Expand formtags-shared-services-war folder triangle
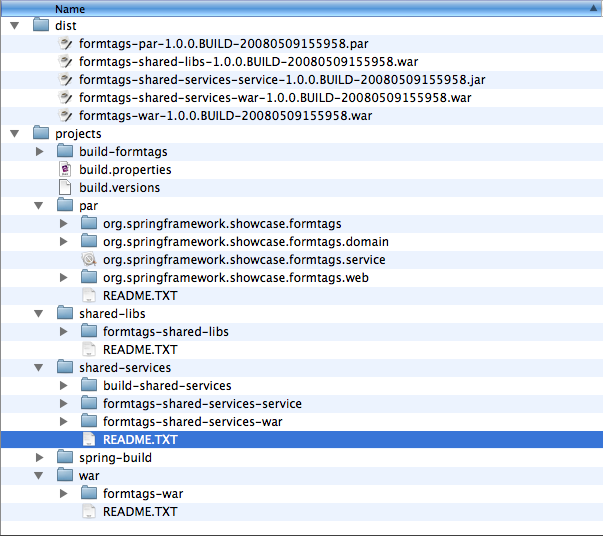 (x=63, y=421)
